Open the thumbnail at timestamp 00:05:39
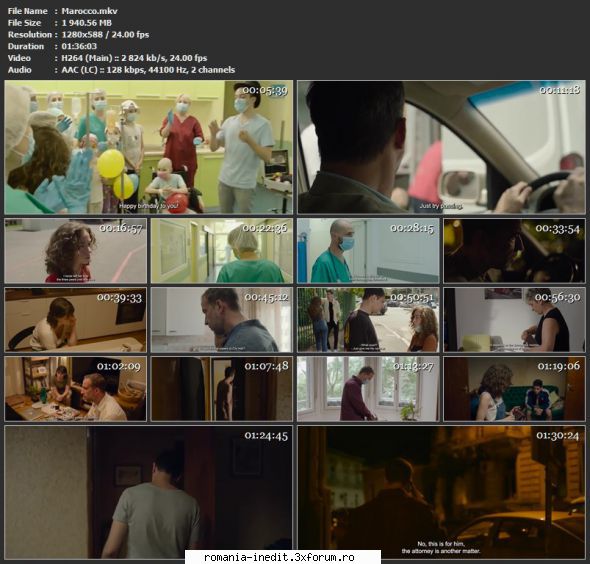 [149, 147]
